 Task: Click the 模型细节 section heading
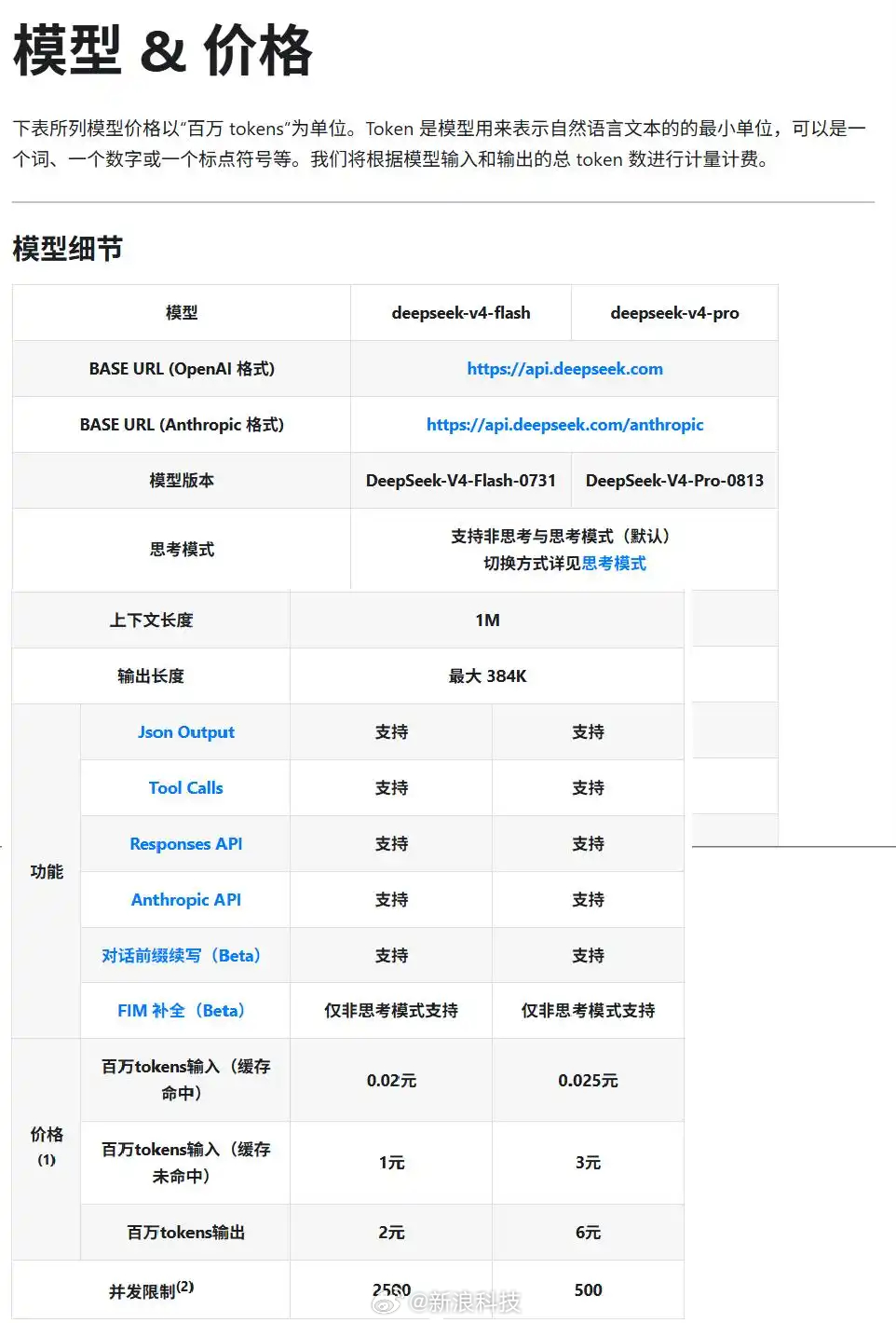coord(67,249)
